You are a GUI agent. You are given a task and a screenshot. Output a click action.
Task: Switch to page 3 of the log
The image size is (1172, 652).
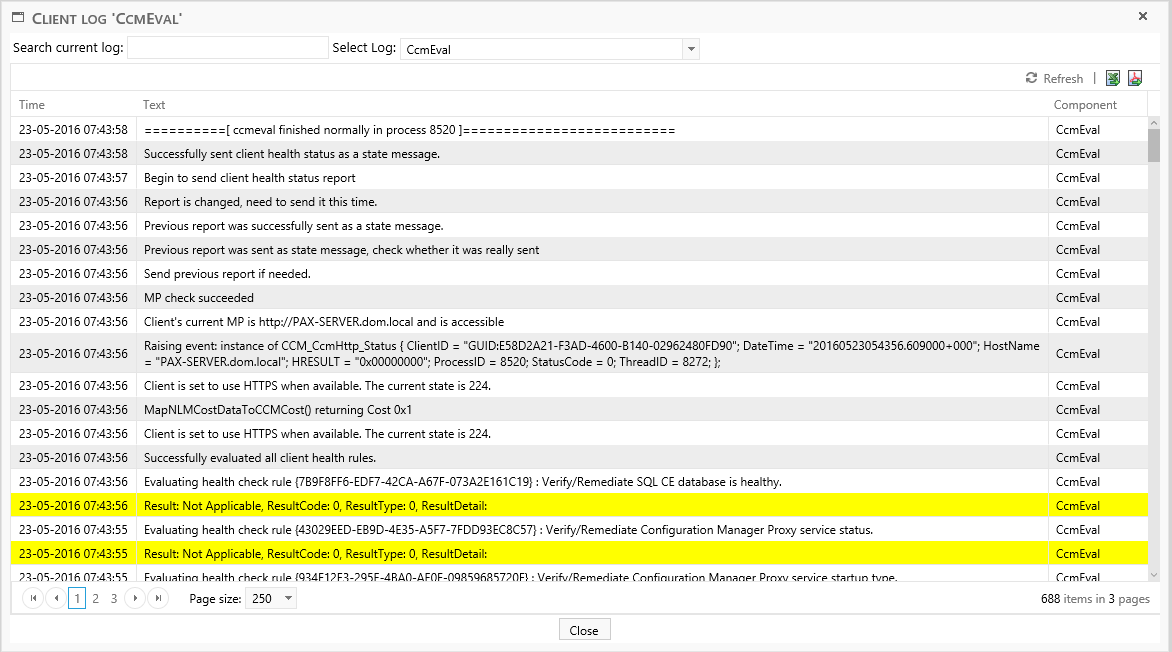pos(114,598)
